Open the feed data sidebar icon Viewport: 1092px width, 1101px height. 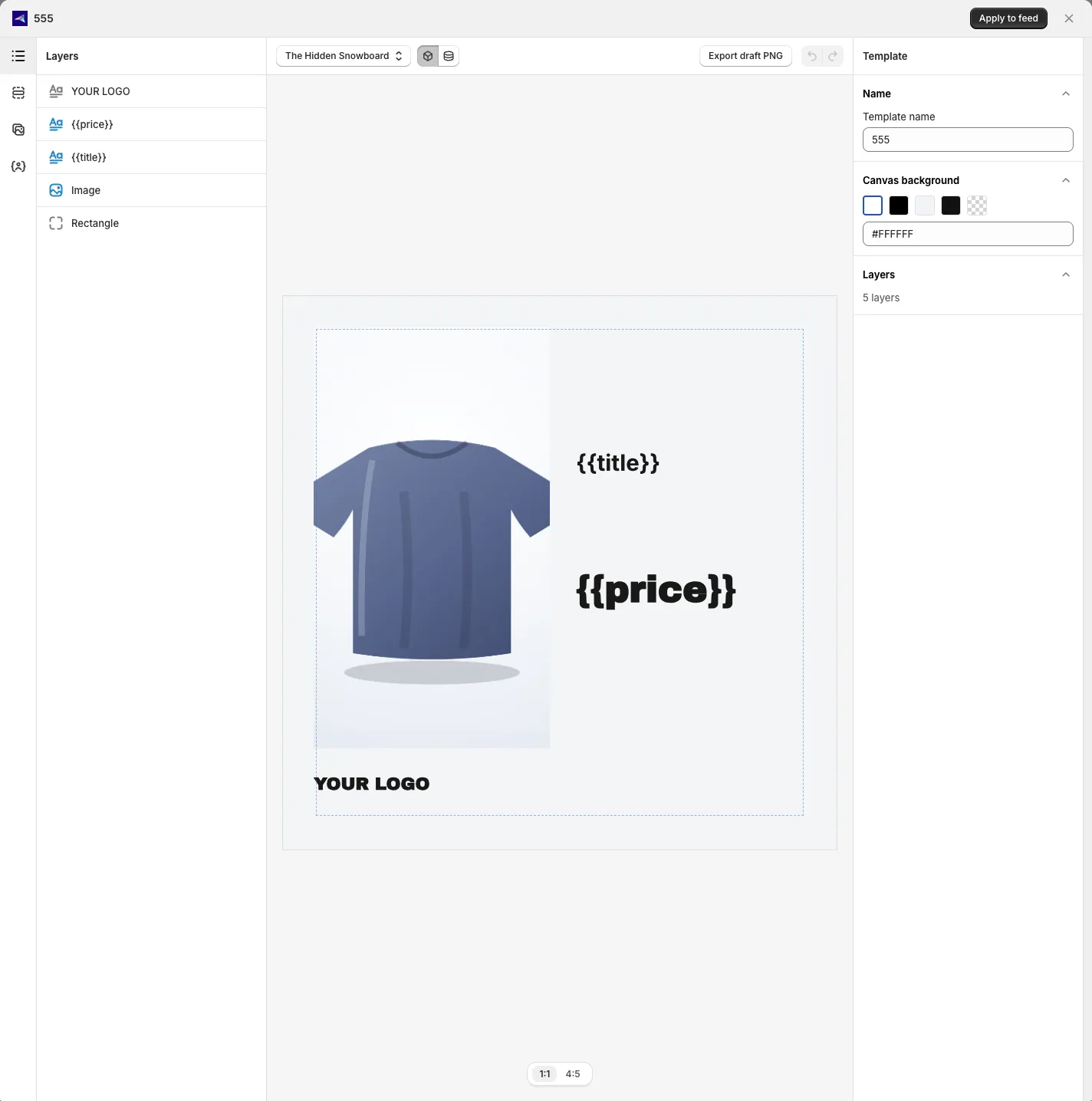(18, 93)
